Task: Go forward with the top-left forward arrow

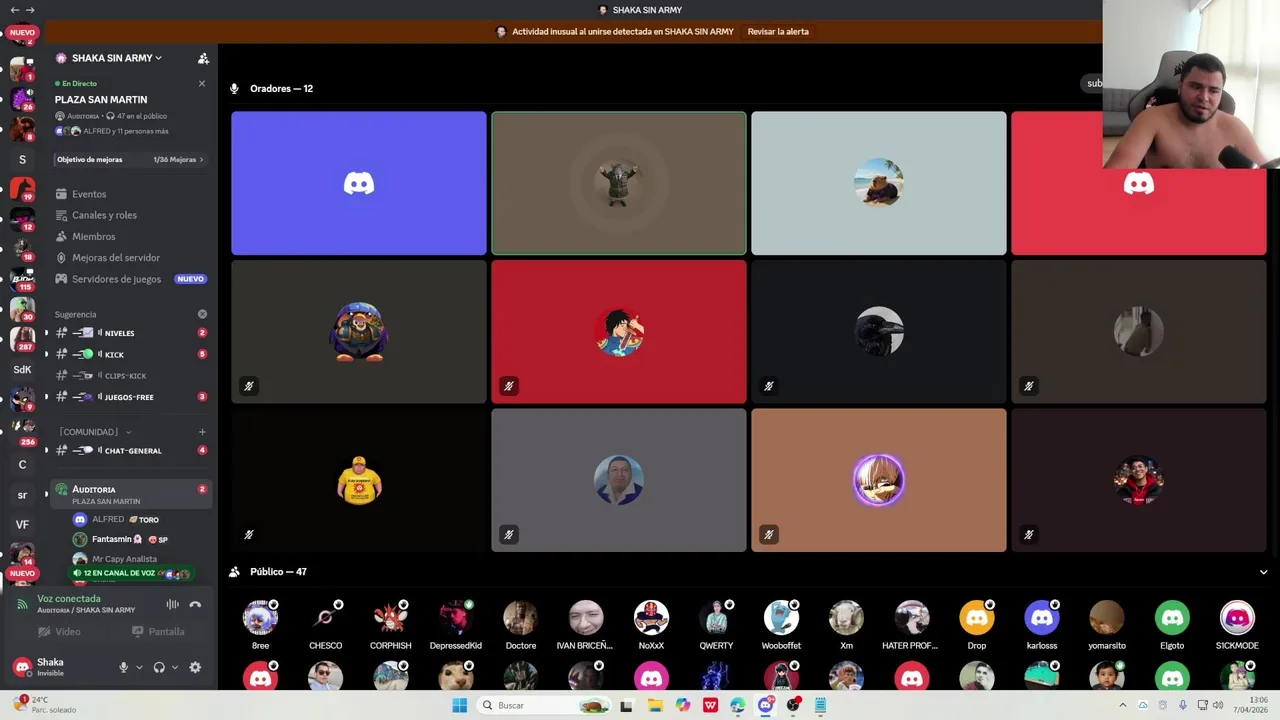Action: pos(30,10)
